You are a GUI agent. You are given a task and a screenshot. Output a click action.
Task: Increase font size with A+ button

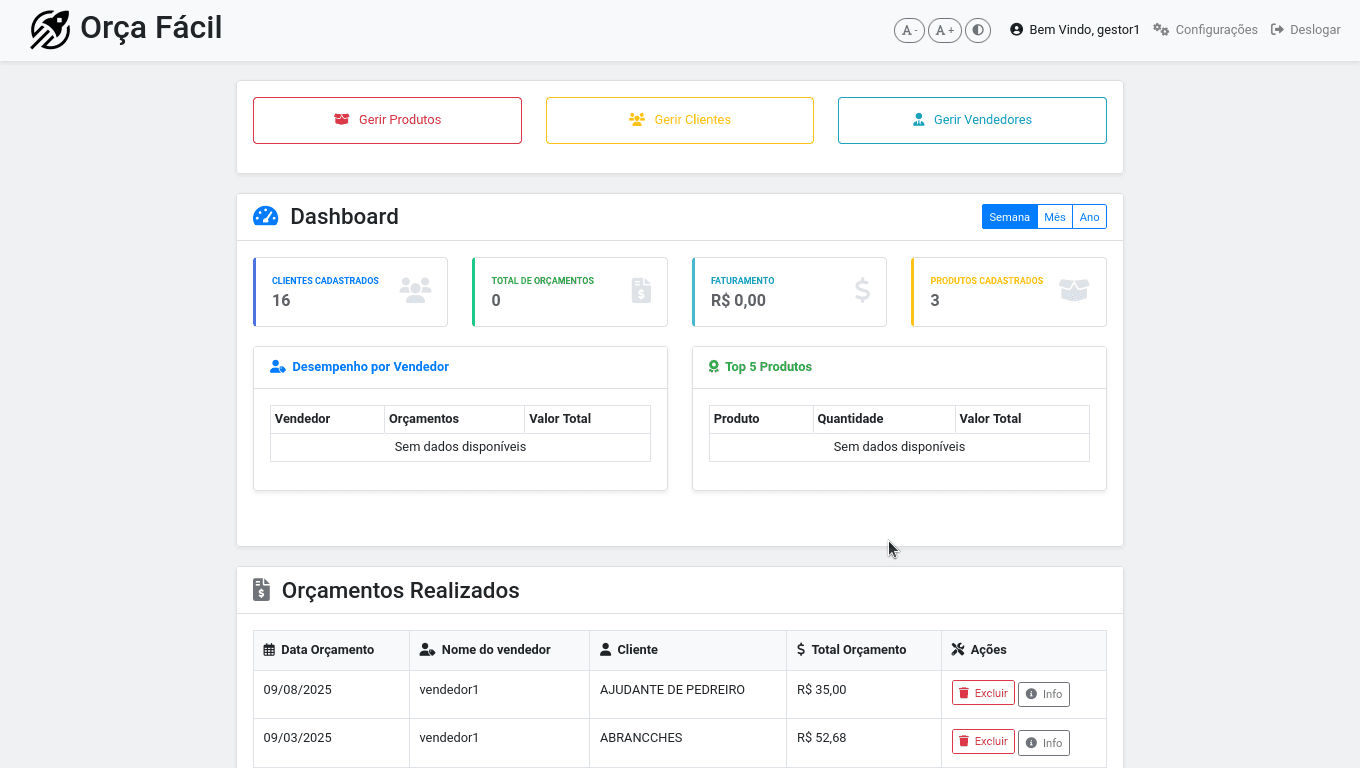944,30
